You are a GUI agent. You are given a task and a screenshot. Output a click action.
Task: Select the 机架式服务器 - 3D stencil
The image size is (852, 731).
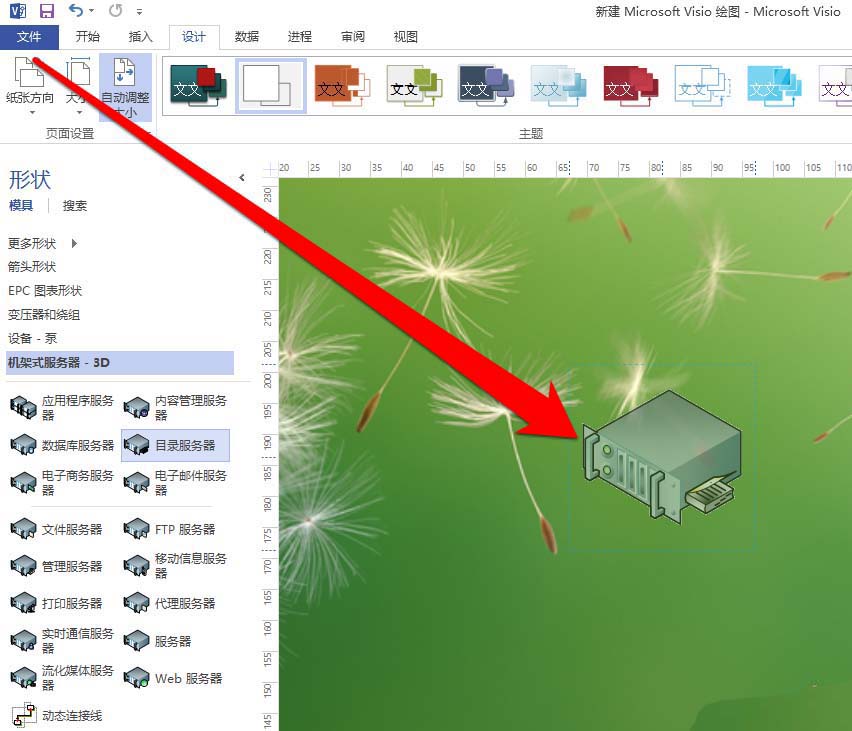(x=120, y=363)
